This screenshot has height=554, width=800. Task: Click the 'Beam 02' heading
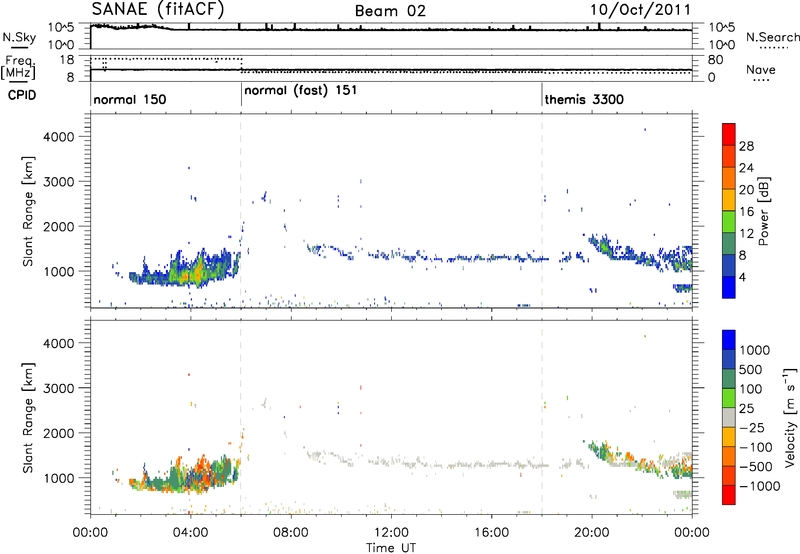[390, 11]
